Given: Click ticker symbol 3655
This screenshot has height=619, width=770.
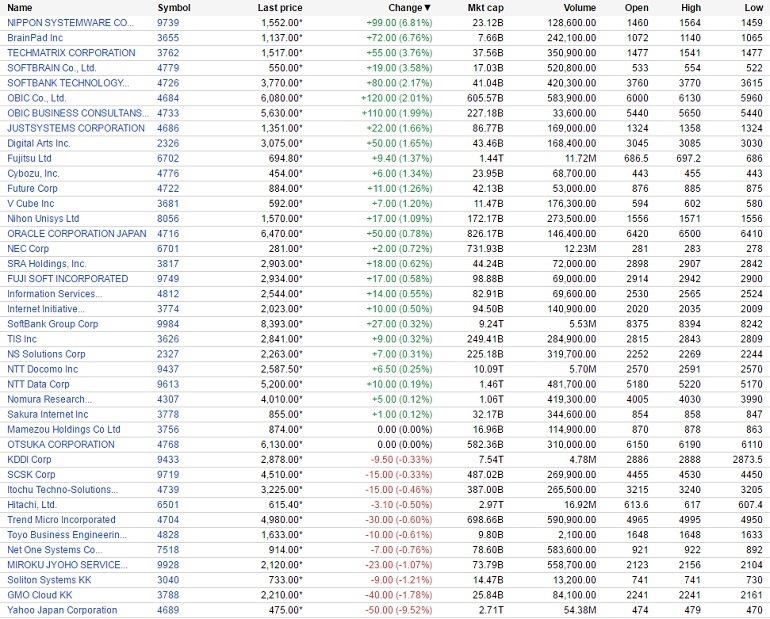Looking at the screenshot, I should tap(168, 38).
